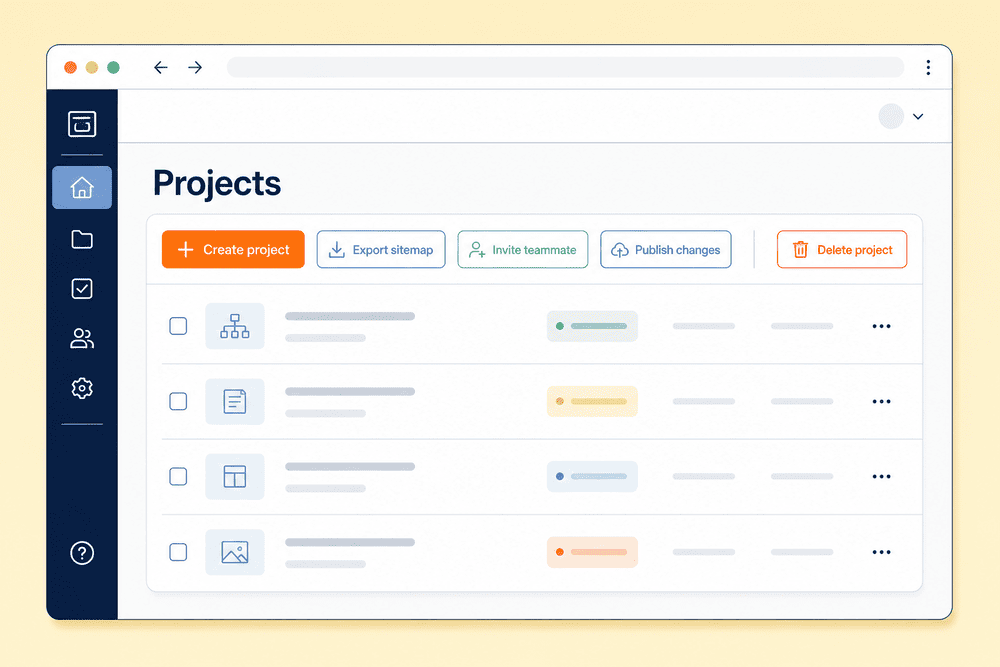Click the app logo icon in sidebar
The width and height of the screenshot is (1000, 667).
[82, 124]
